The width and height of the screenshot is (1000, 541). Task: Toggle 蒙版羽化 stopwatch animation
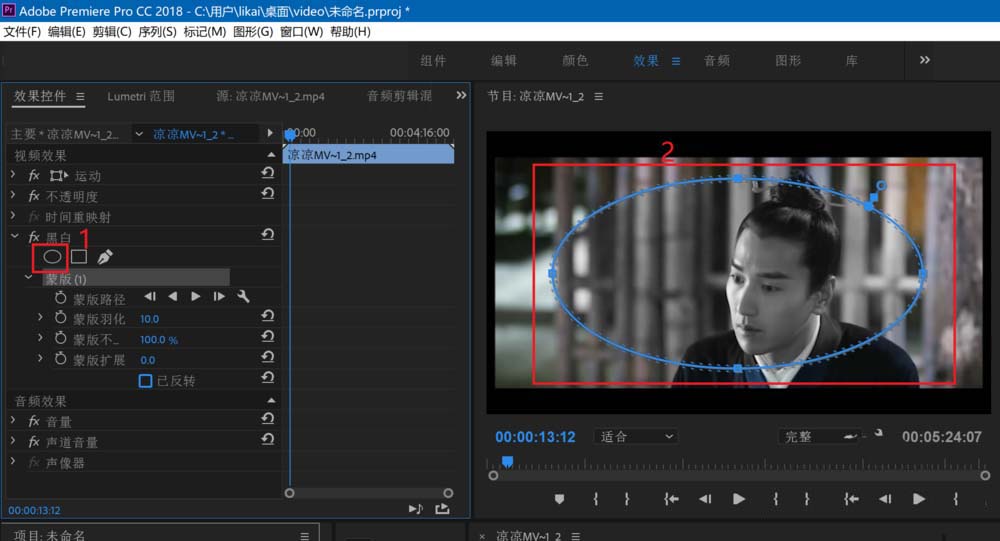61,318
